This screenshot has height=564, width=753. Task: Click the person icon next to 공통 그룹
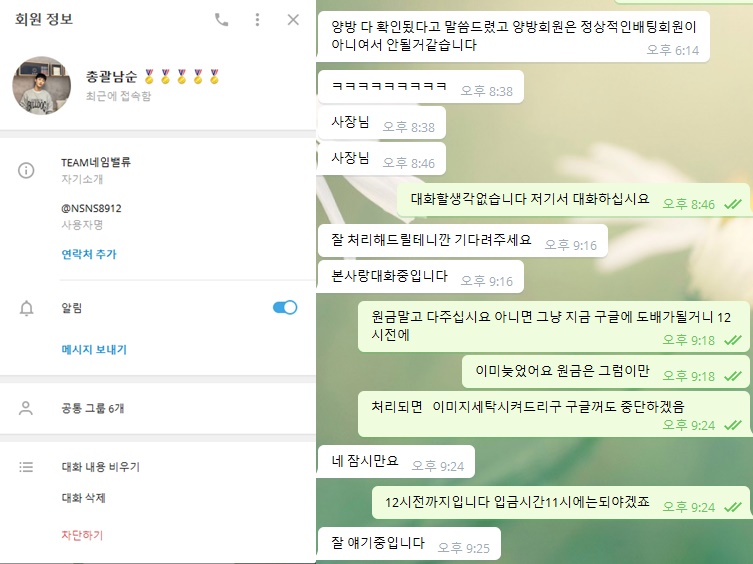pos(25,408)
